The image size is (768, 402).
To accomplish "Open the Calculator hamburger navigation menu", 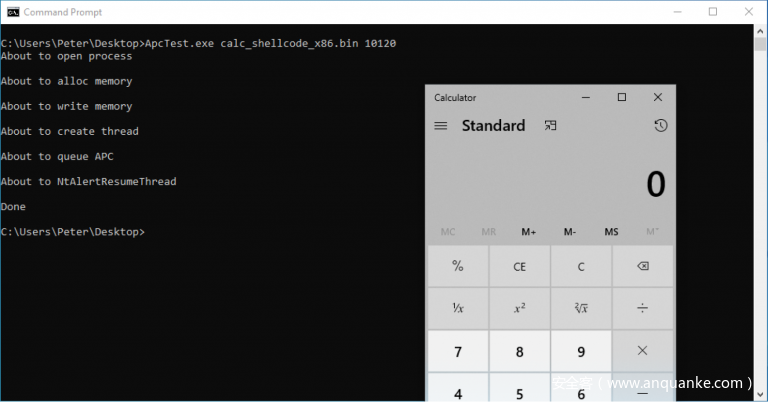I will click(441, 126).
